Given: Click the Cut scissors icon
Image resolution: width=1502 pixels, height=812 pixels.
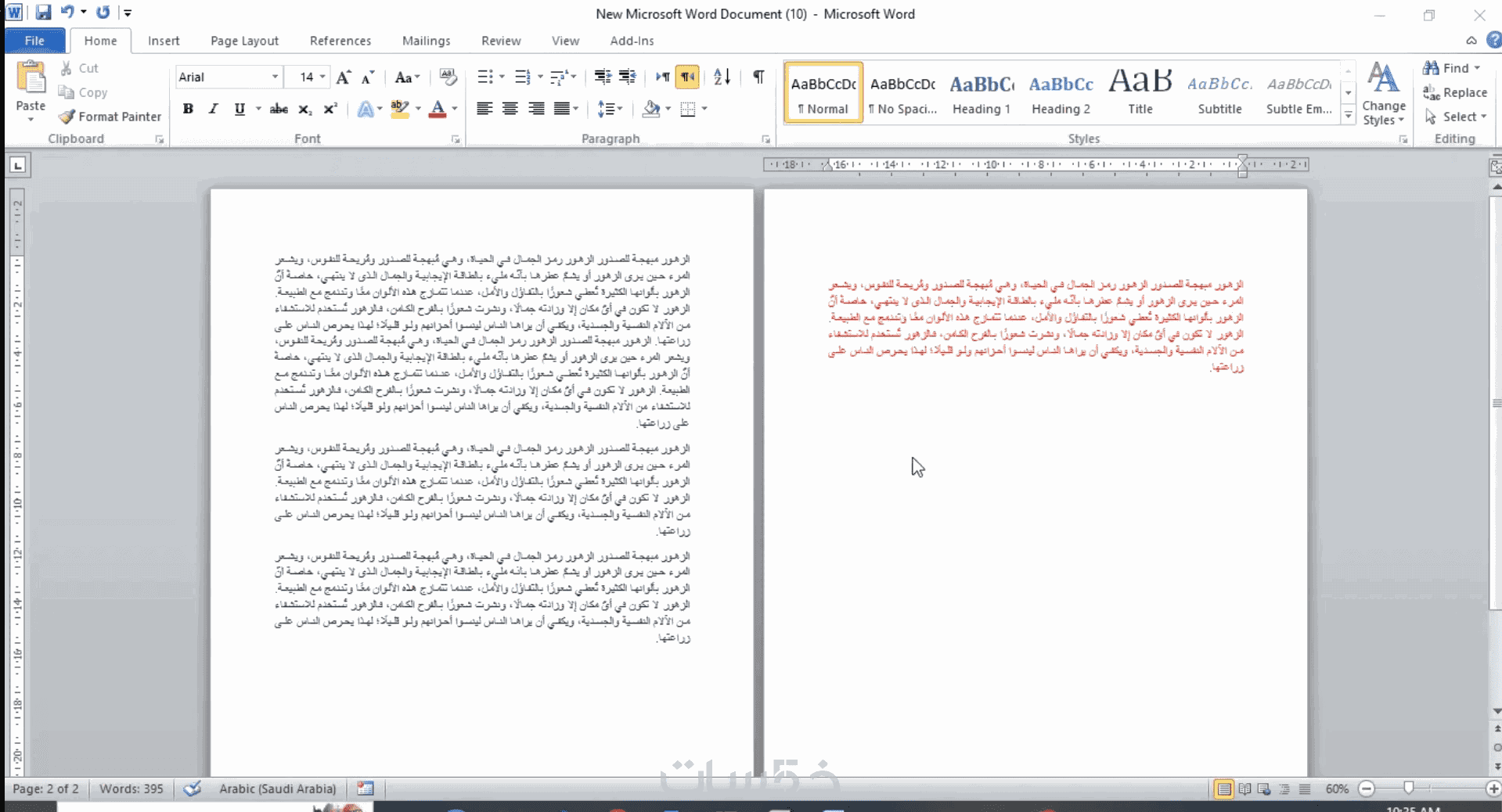Looking at the screenshot, I should tap(67, 68).
